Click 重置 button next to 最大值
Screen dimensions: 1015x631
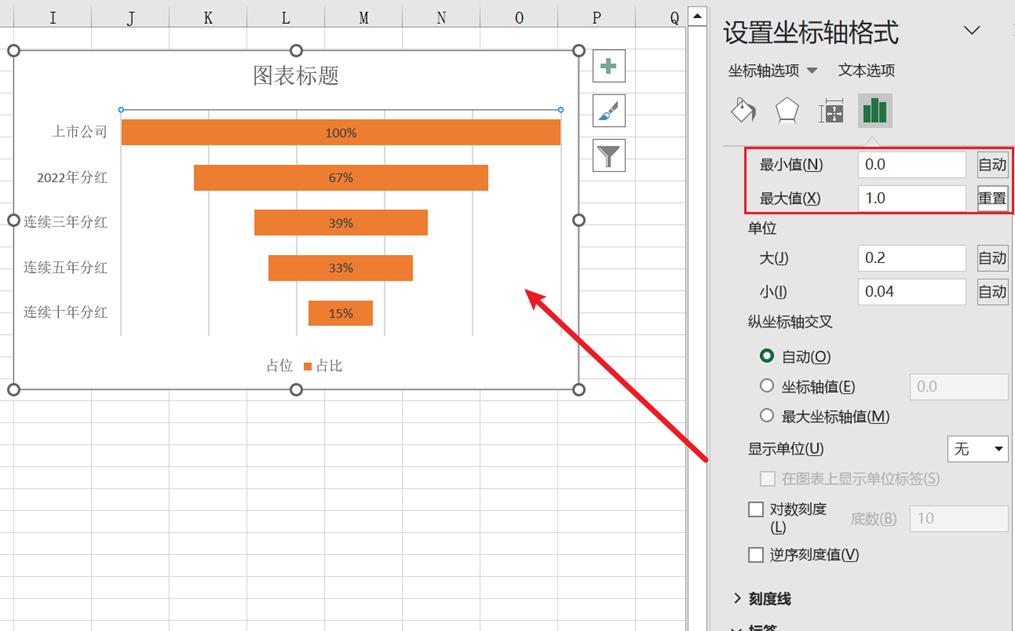point(992,198)
